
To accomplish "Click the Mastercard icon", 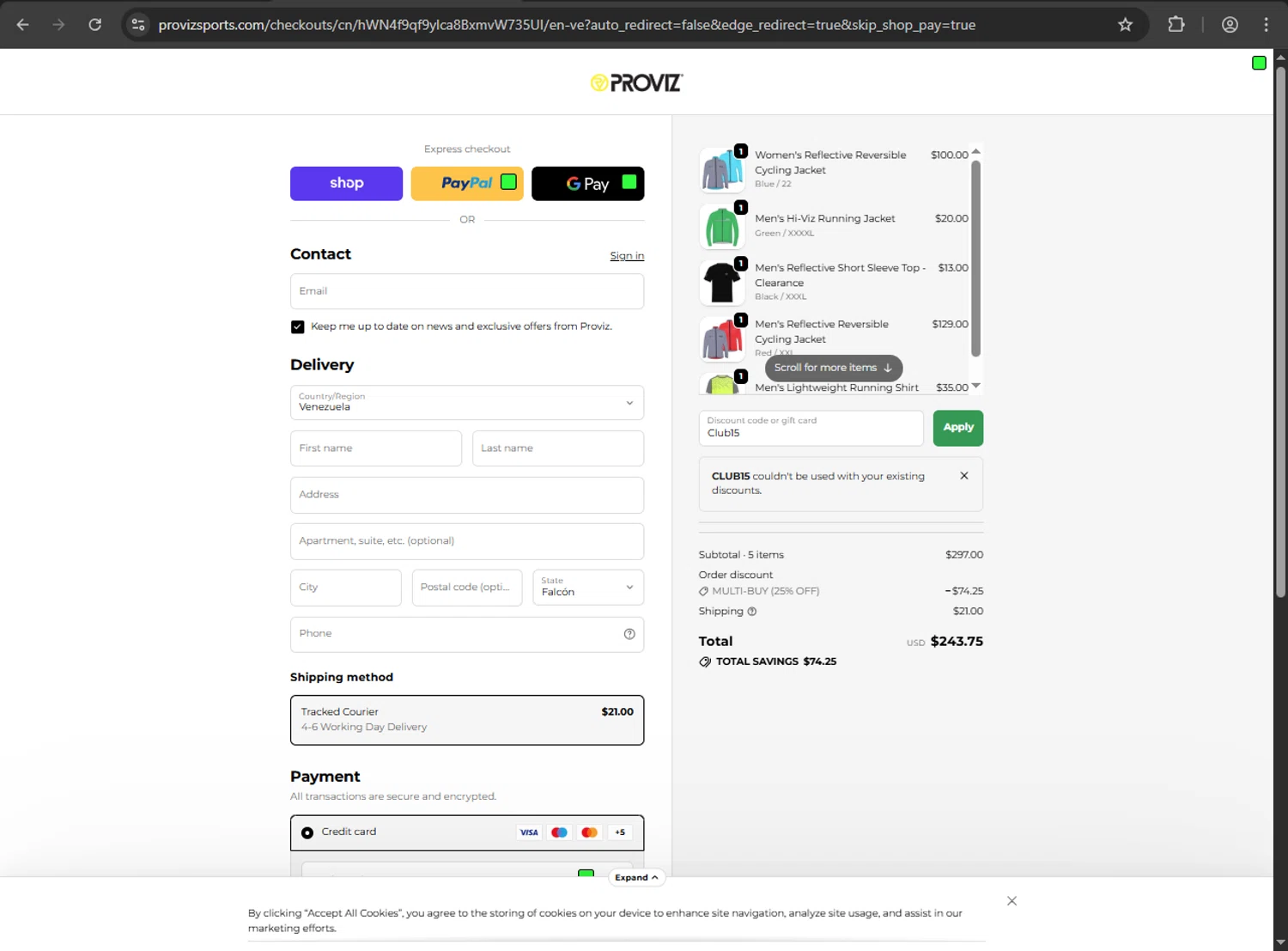I will point(589,832).
